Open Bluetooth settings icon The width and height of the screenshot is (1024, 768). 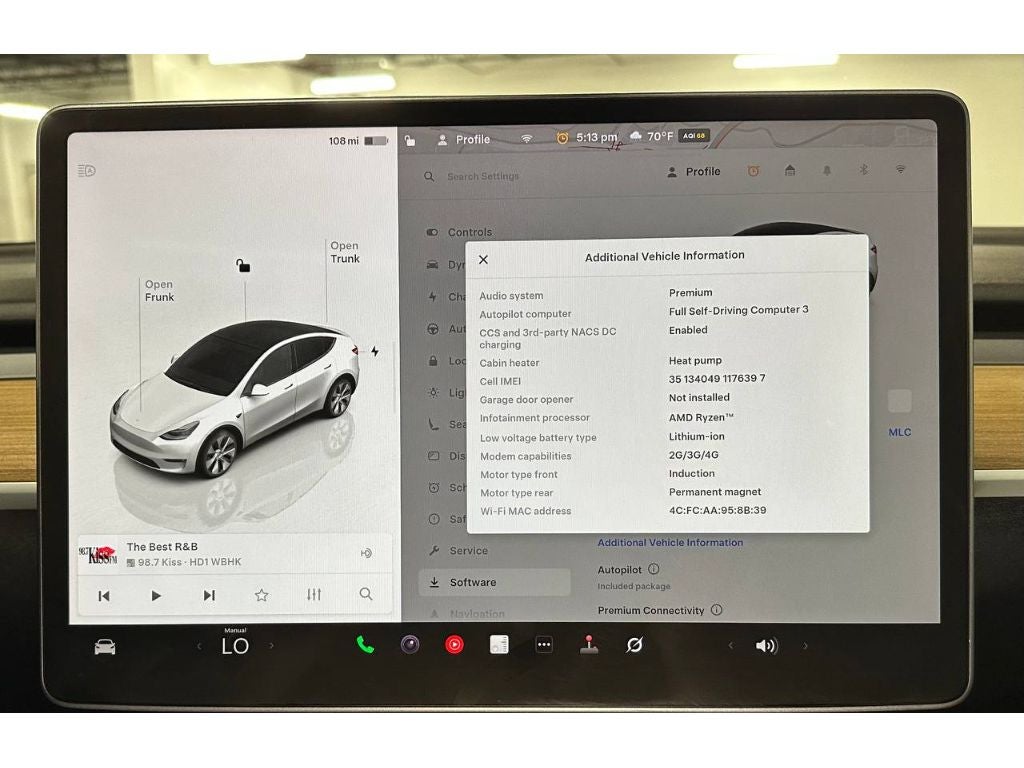[863, 170]
